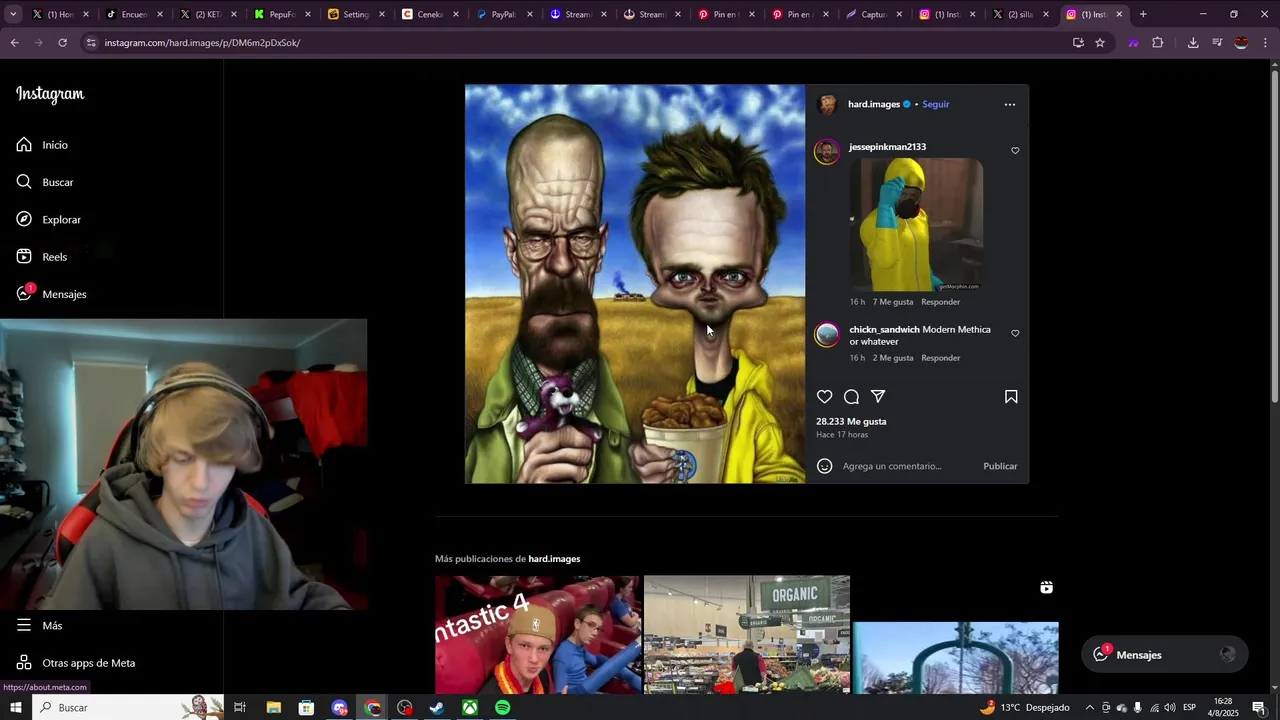Viewport: 1280px width, 720px height.
Task: Open the volume control in system tray
Action: pyautogui.click(x=1169, y=707)
